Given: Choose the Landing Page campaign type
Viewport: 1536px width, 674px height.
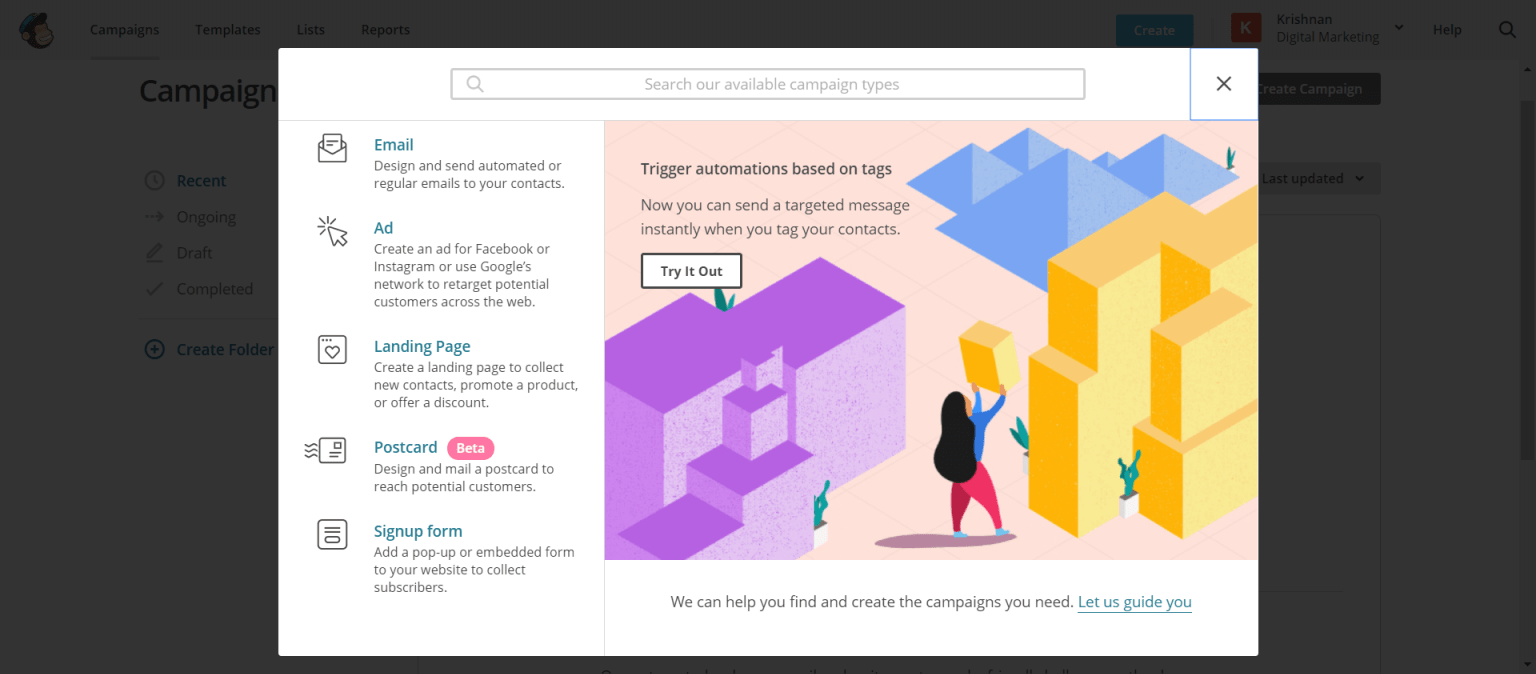Looking at the screenshot, I should click(x=421, y=346).
